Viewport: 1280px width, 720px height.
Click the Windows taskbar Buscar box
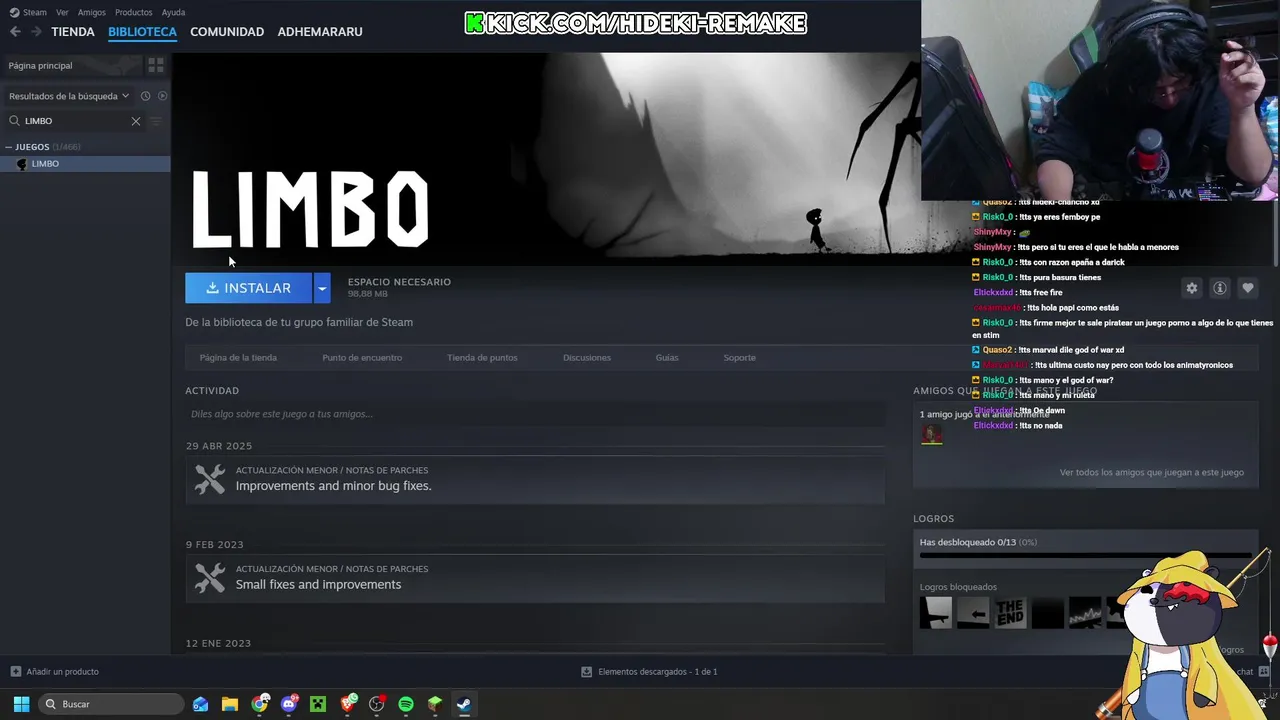click(112, 704)
